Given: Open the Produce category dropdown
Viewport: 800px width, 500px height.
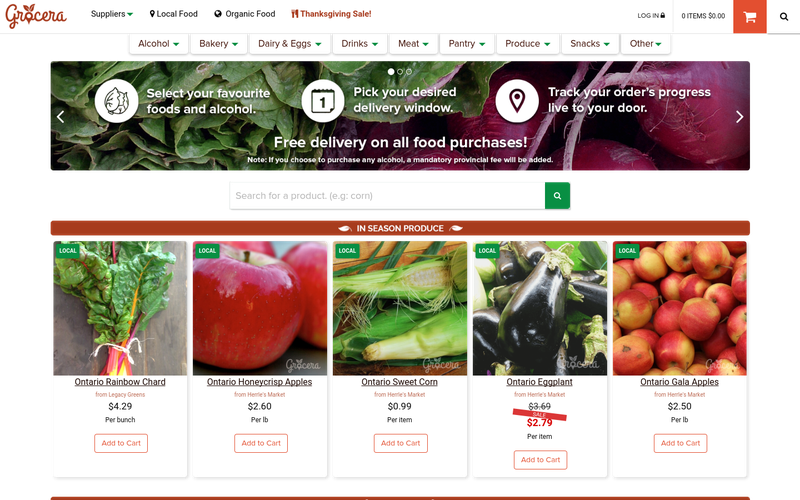Looking at the screenshot, I should pos(528,44).
